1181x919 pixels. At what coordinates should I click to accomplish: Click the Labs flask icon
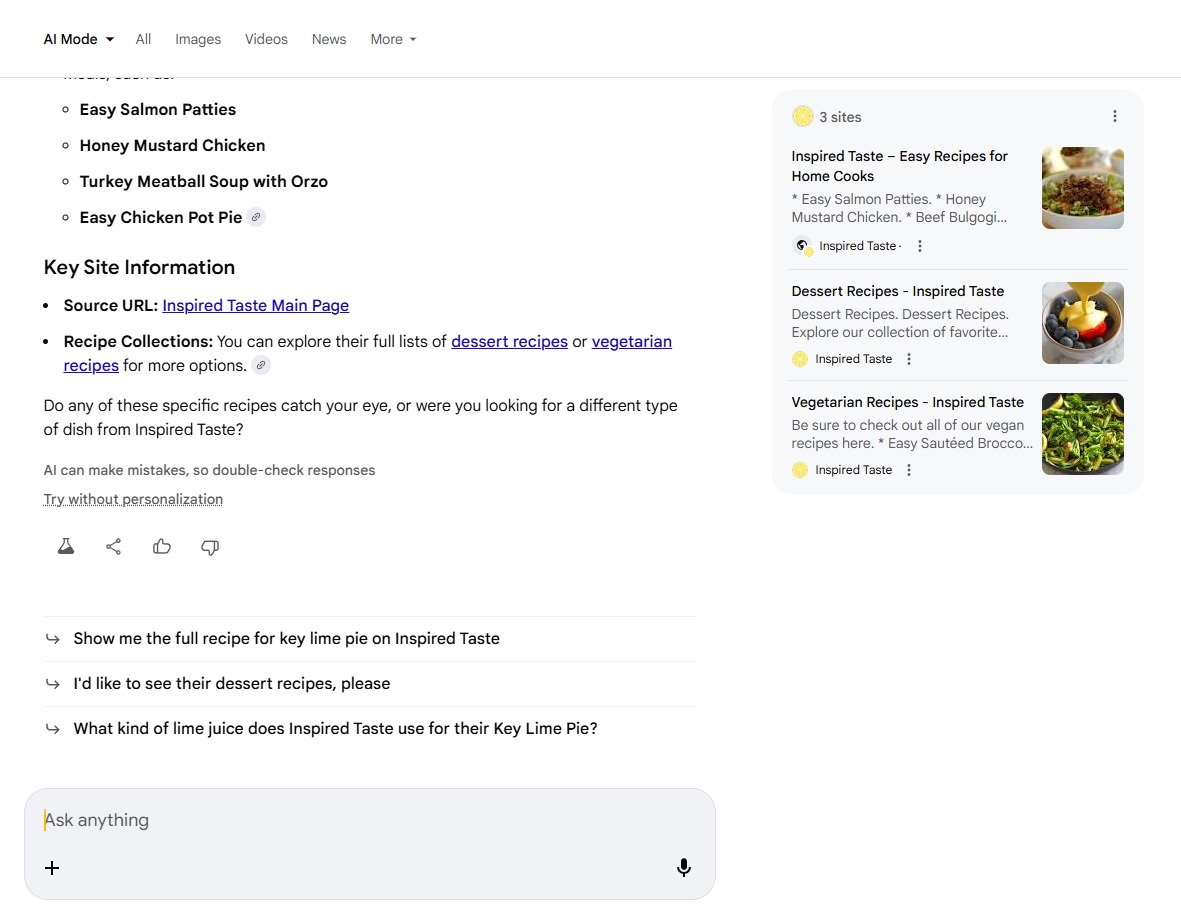pos(66,547)
